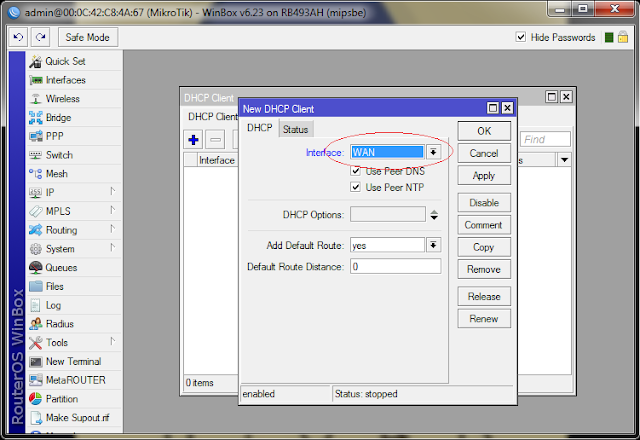Click Make Supout.rif icon
This screenshot has width=640, height=440.
[x=36, y=418]
